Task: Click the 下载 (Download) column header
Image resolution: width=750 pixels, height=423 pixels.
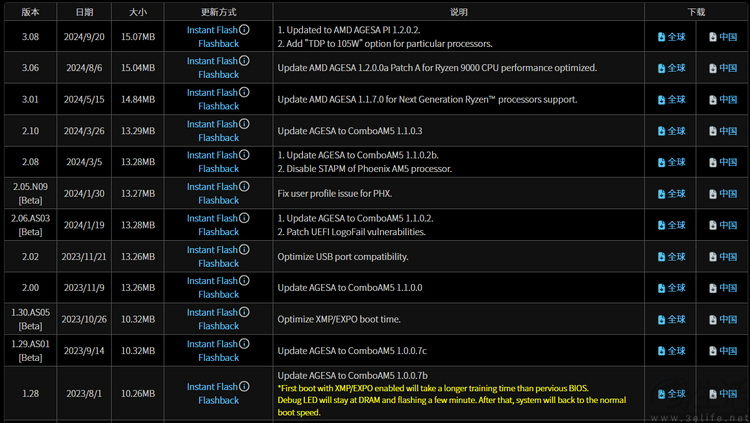Action: (x=696, y=12)
